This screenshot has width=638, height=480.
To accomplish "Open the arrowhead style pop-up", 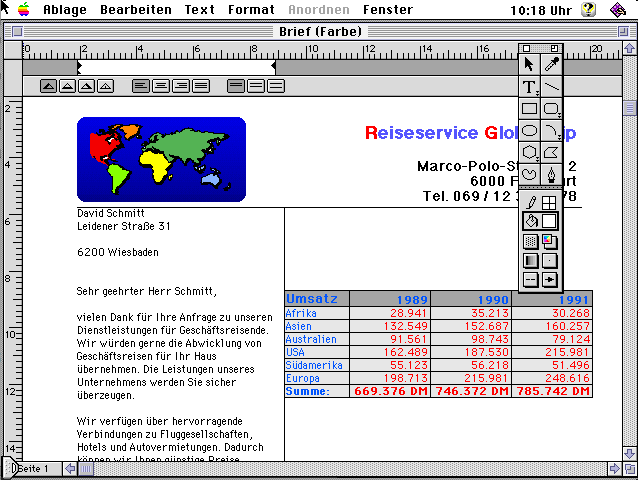I will pyautogui.click(x=549, y=280).
